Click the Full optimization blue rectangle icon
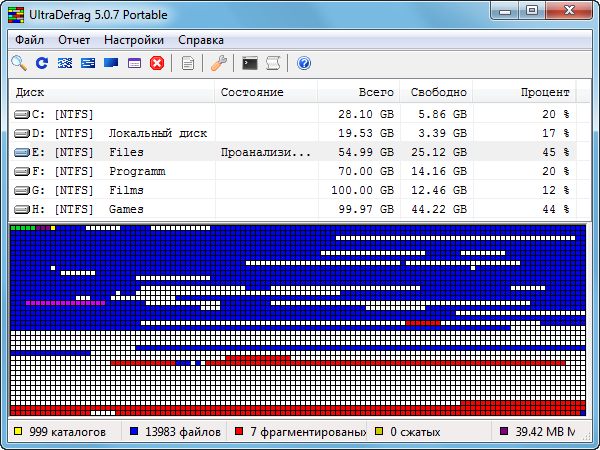Viewport: 600px width, 450px height. (111, 62)
